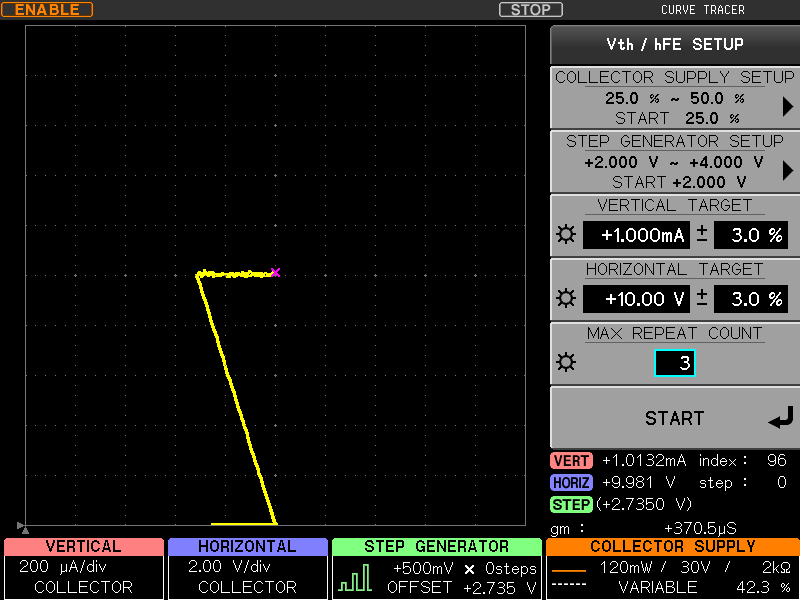This screenshot has width=800, height=600.
Task: Expand Step Generator Setup arrow
Action: [x=788, y=170]
